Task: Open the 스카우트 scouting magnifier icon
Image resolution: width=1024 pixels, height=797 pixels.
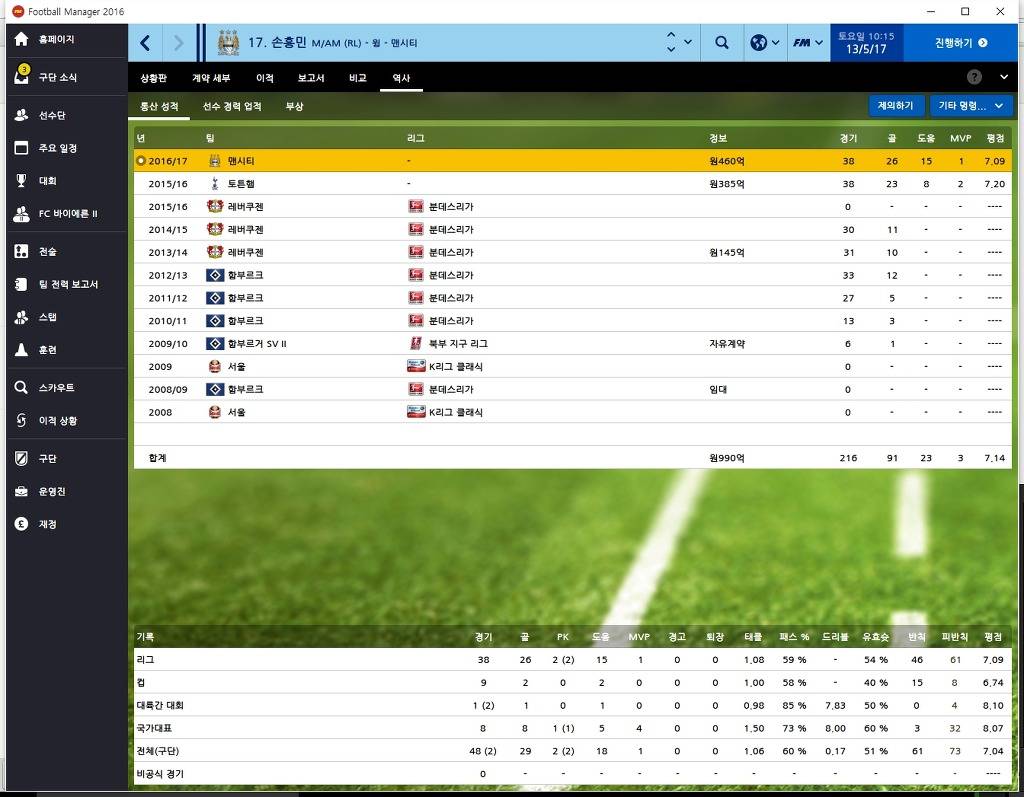Action: tap(21, 388)
